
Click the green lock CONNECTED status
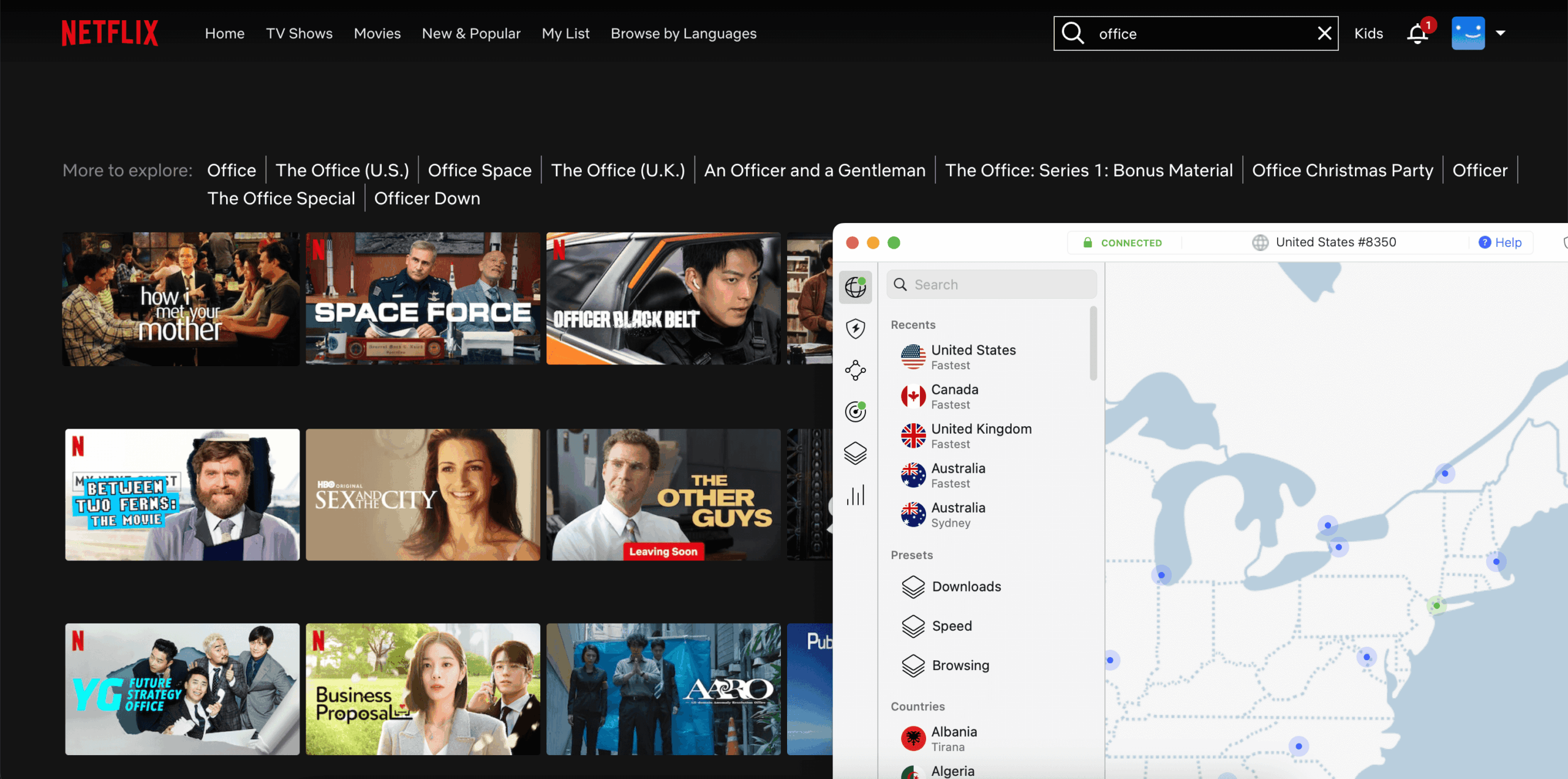1122,243
